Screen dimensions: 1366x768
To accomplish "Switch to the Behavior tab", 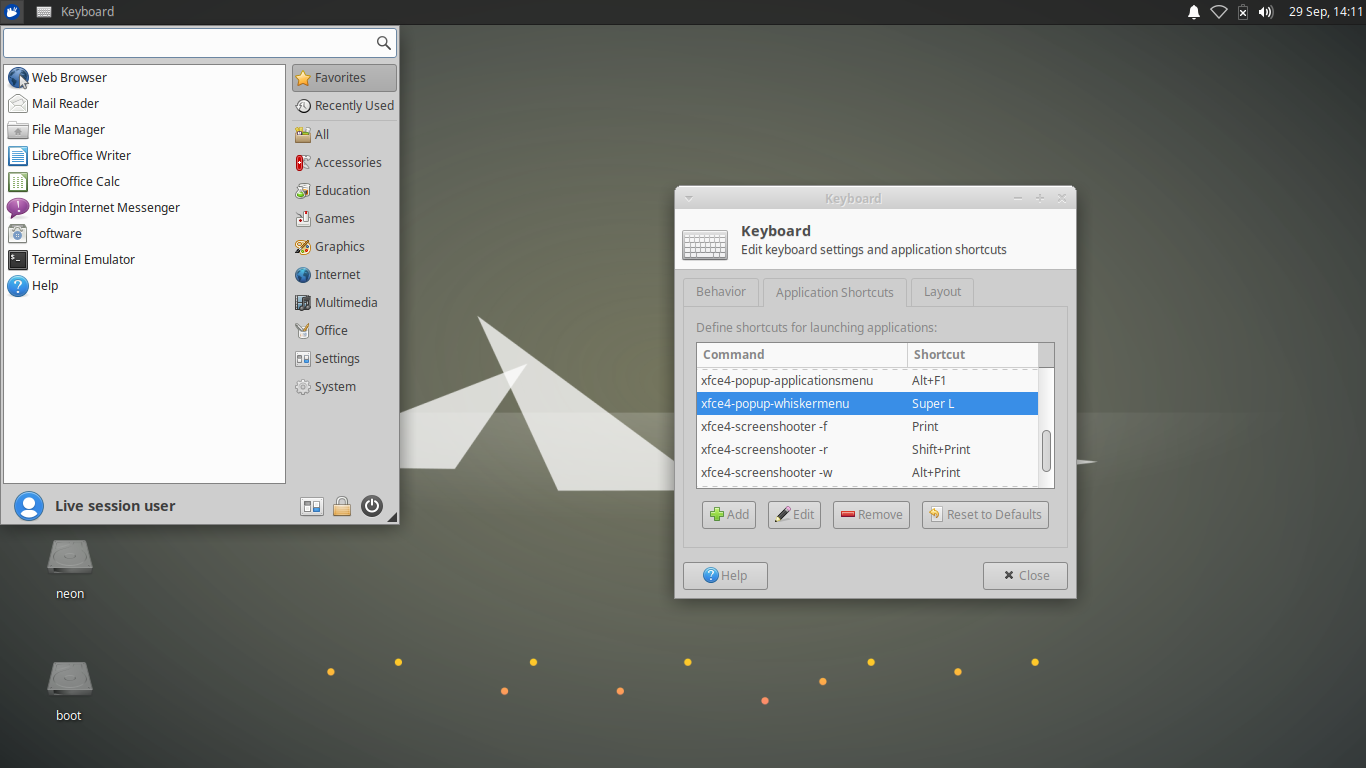I will 721,292.
